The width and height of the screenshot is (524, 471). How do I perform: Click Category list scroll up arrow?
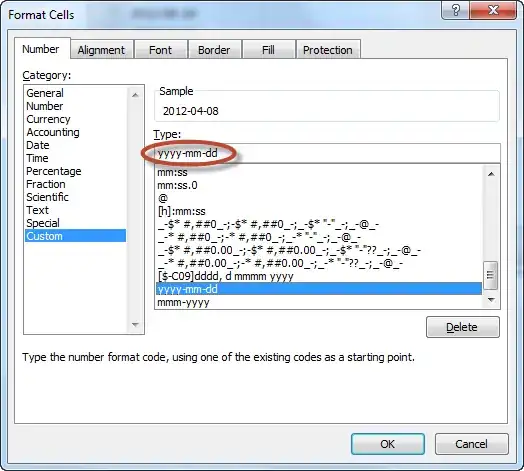135,95
